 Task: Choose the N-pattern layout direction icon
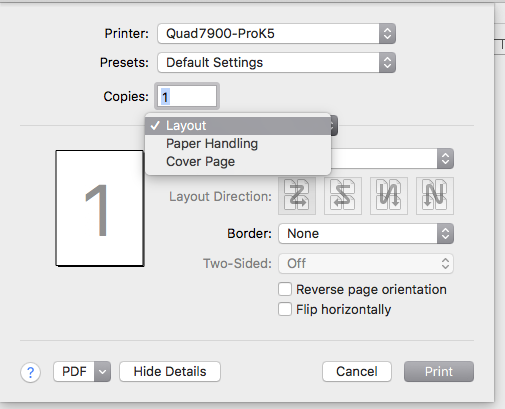pos(435,196)
